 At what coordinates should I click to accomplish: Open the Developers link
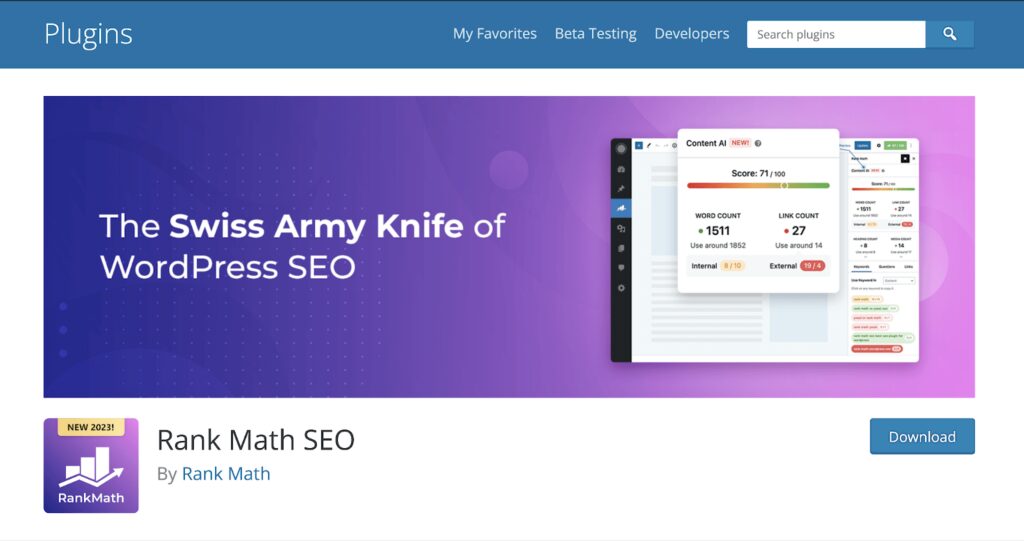[692, 34]
